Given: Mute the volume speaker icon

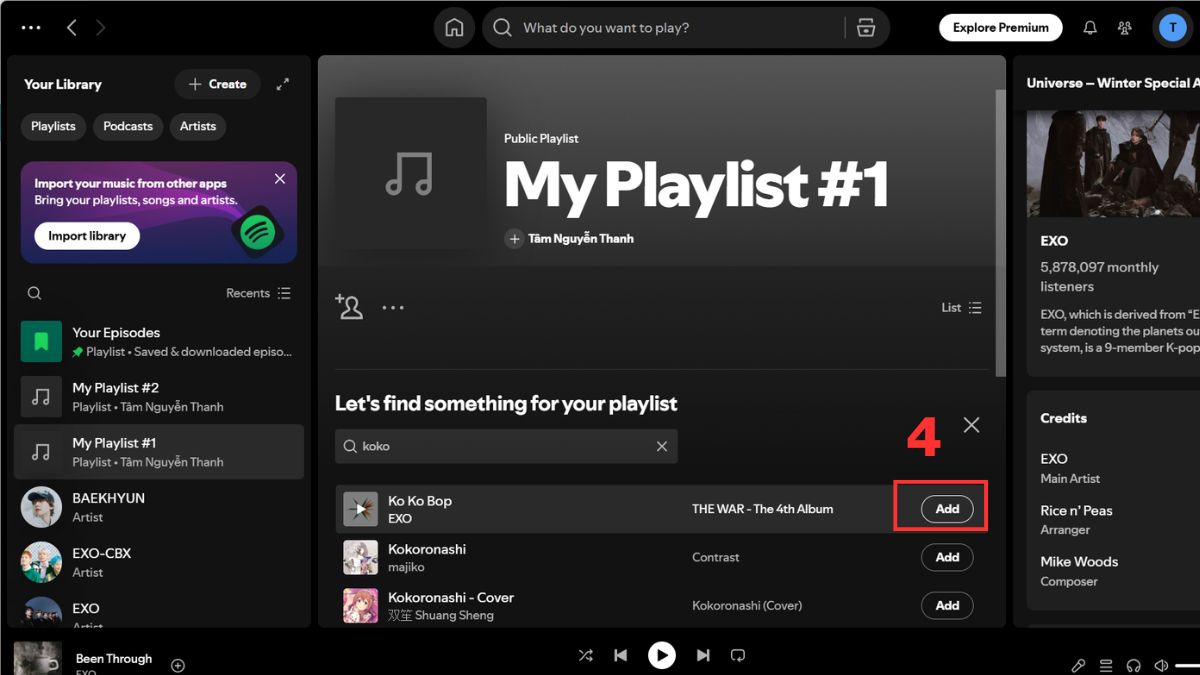Looking at the screenshot, I should (1161, 665).
